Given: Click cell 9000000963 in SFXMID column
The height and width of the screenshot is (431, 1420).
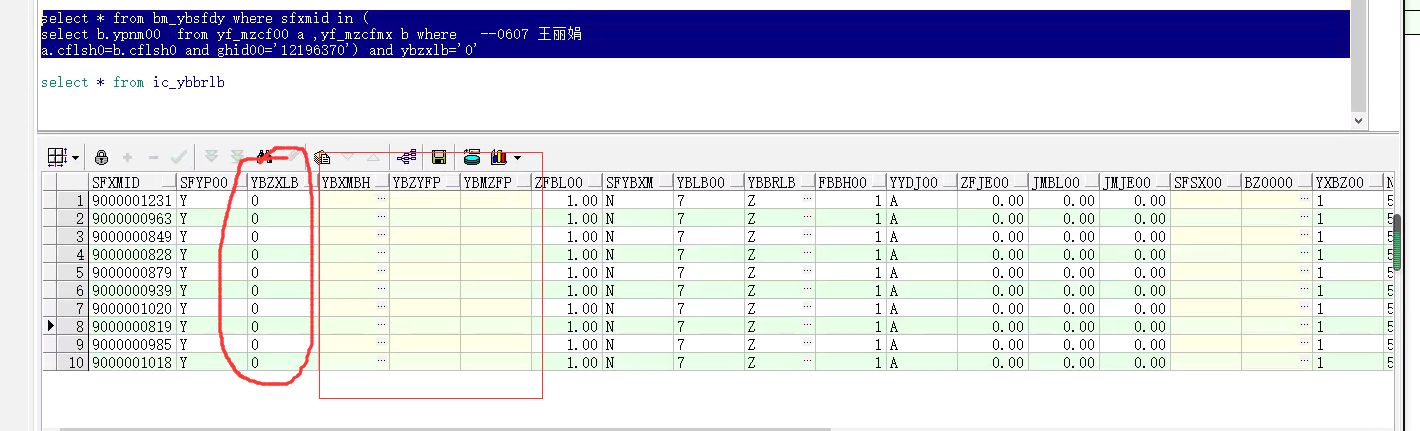Looking at the screenshot, I should click(132, 218).
